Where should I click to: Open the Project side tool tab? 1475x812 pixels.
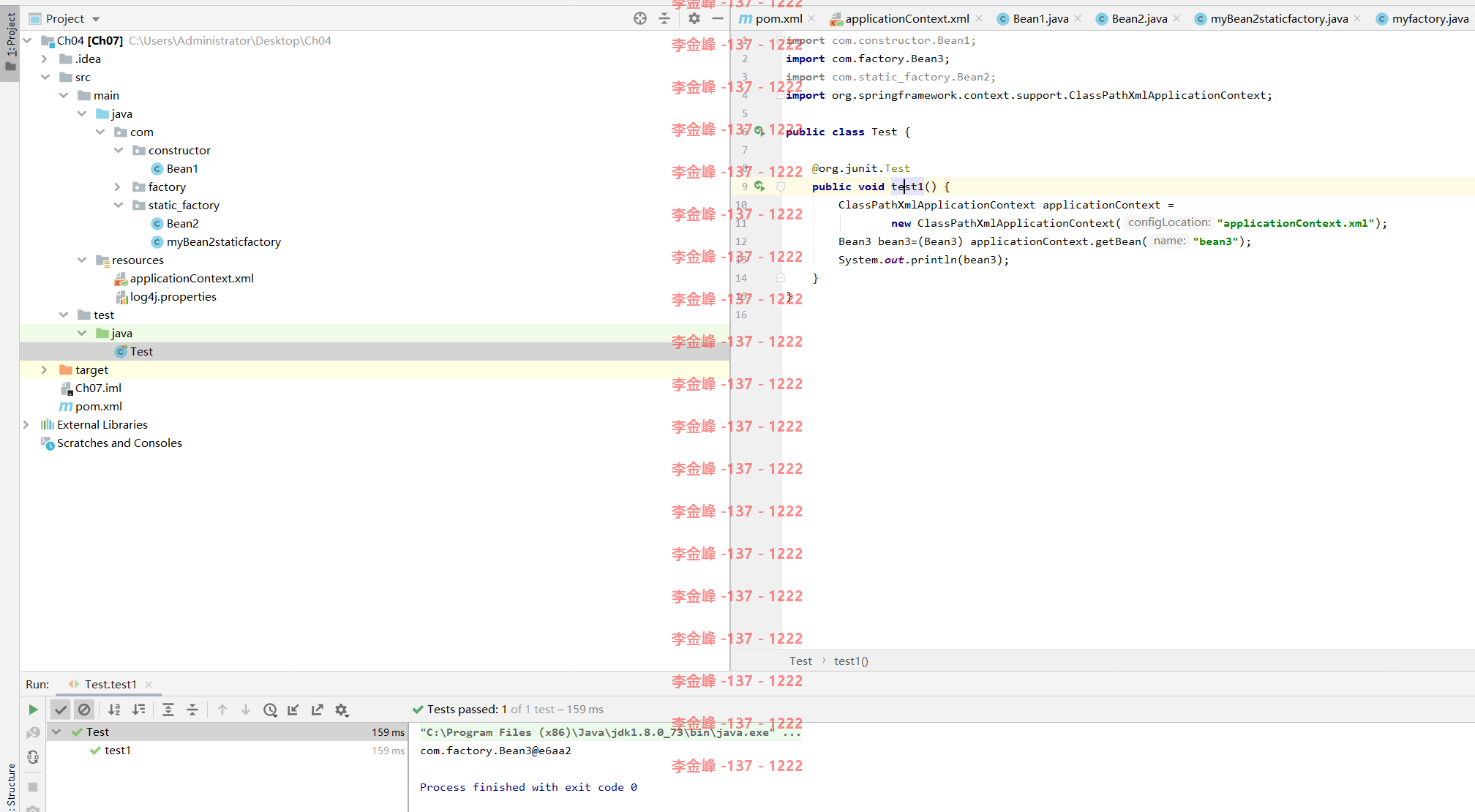[x=10, y=41]
